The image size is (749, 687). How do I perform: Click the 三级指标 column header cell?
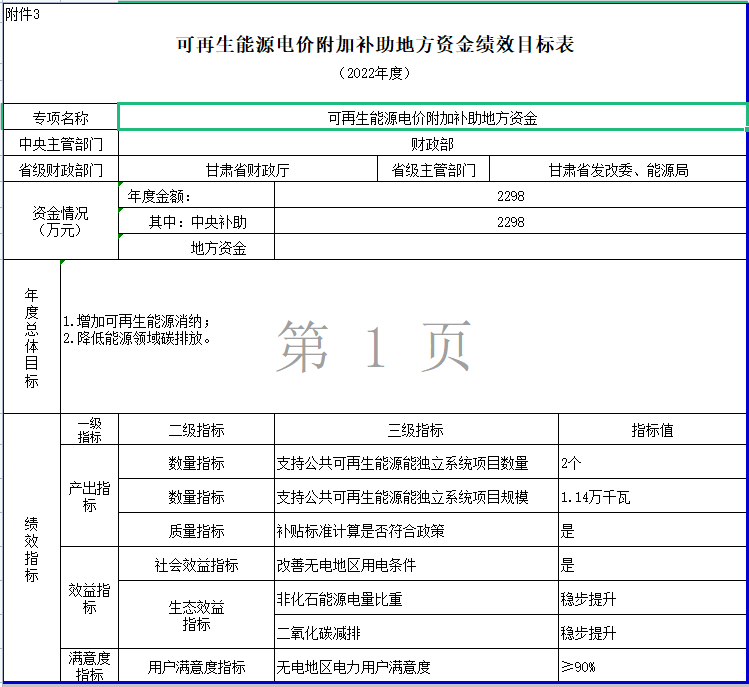tap(415, 430)
